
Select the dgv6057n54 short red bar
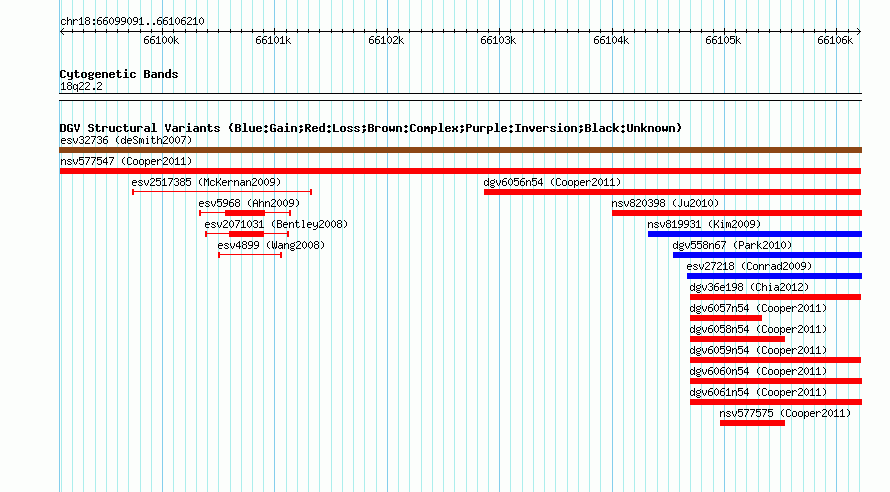(726, 318)
